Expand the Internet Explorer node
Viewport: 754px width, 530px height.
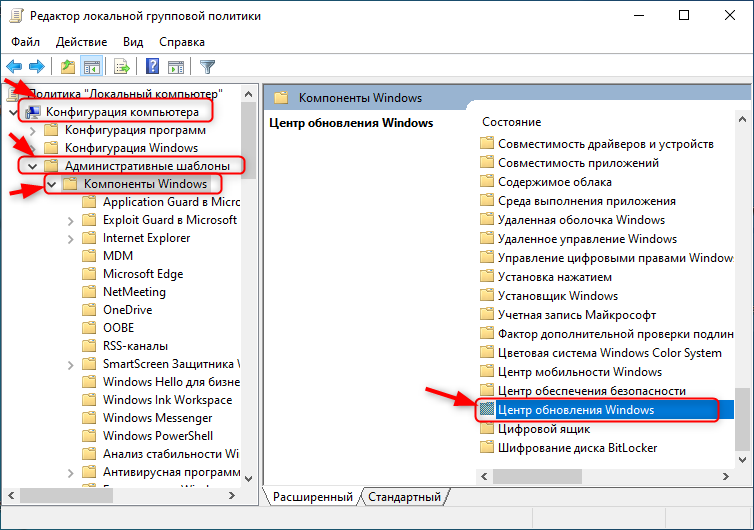coord(71,239)
